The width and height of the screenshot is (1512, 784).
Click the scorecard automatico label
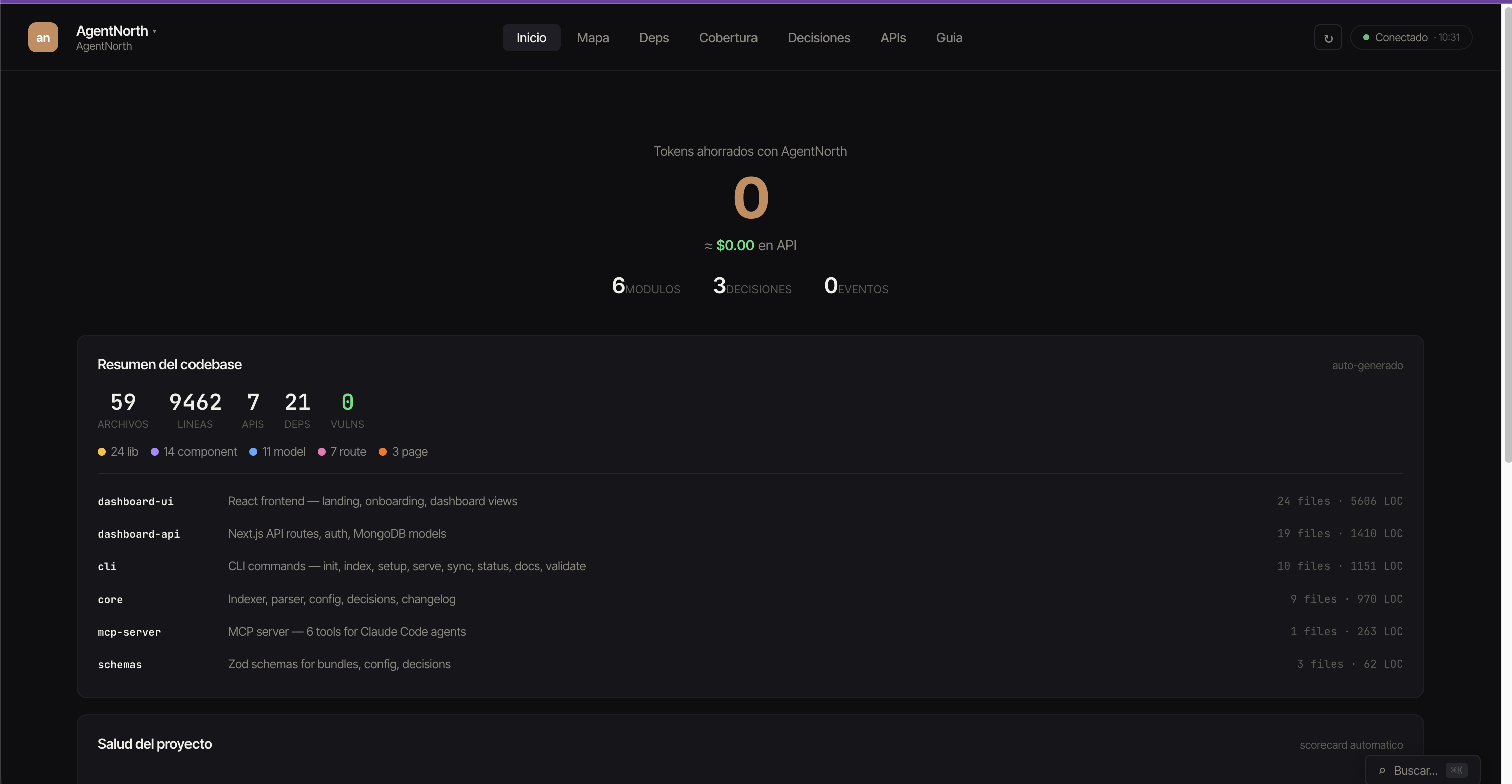tap(1351, 745)
